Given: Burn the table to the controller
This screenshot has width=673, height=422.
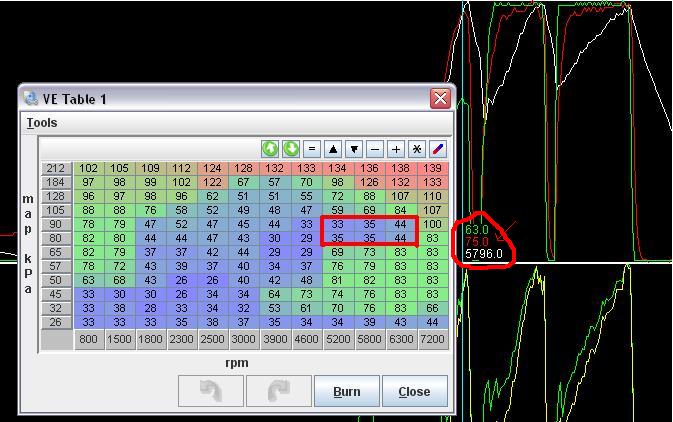Looking at the screenshot, I should tap(347, 391).
